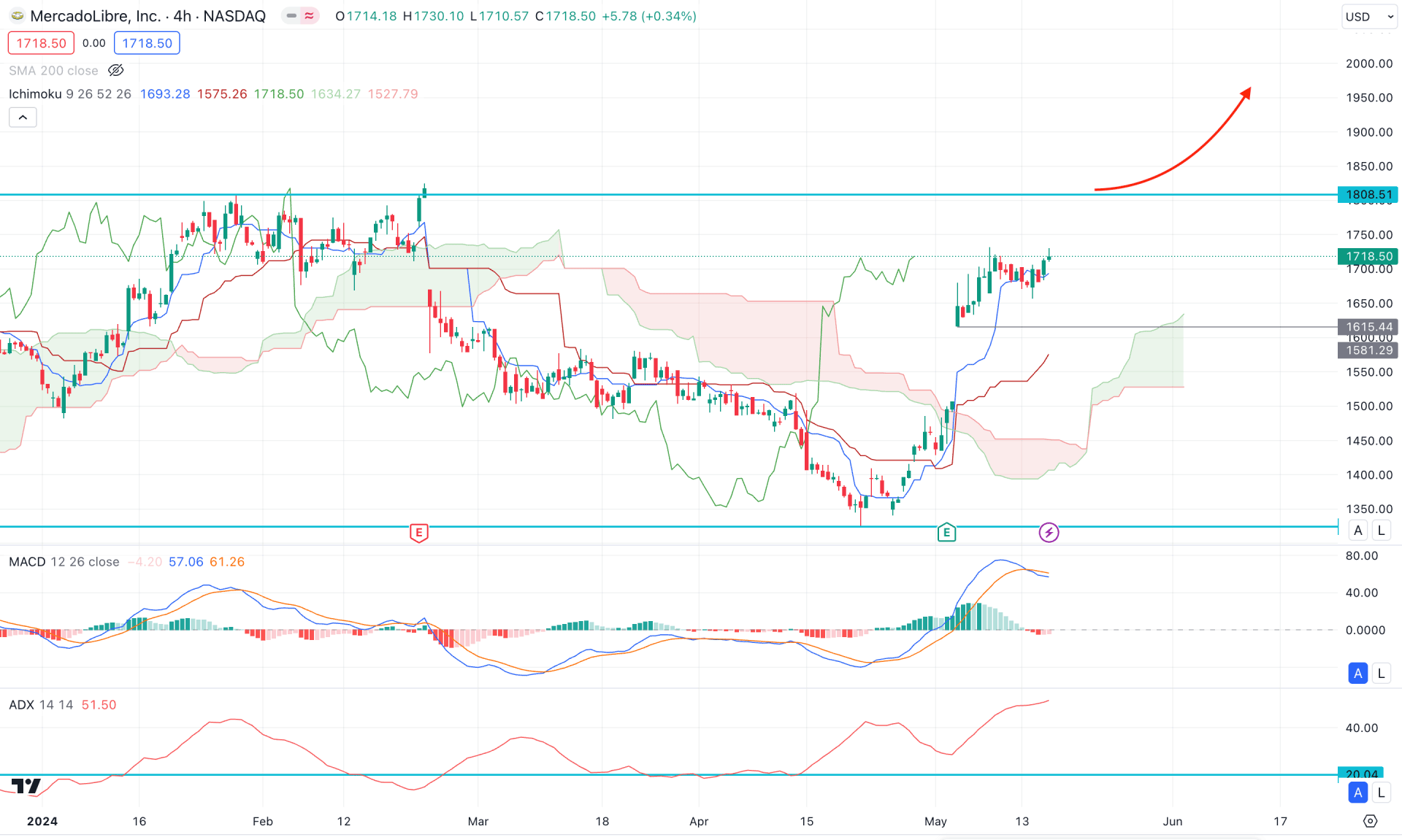Click ADX value 51.50 in legend

tap(99, 705)
